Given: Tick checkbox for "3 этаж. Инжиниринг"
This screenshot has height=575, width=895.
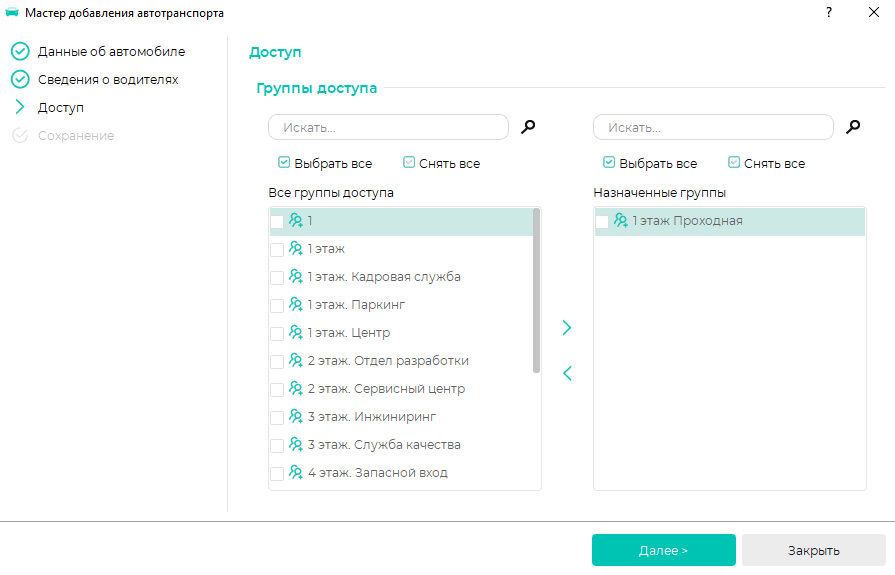Looking at the screenshot, I should pos(277,417).
